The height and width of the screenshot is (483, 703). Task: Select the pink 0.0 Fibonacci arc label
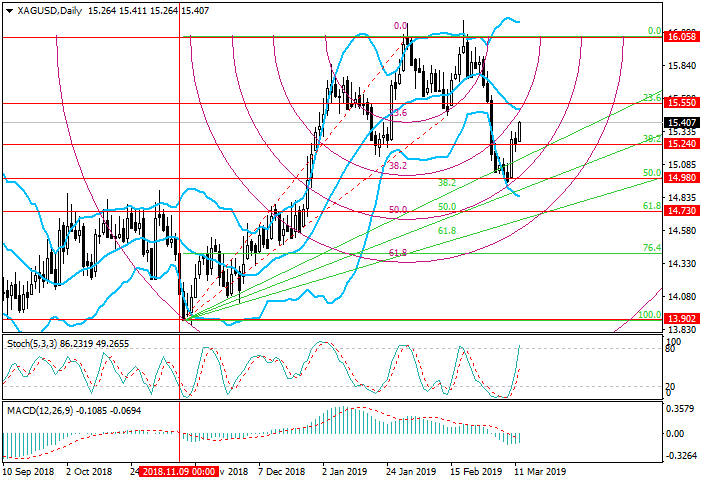400,26
